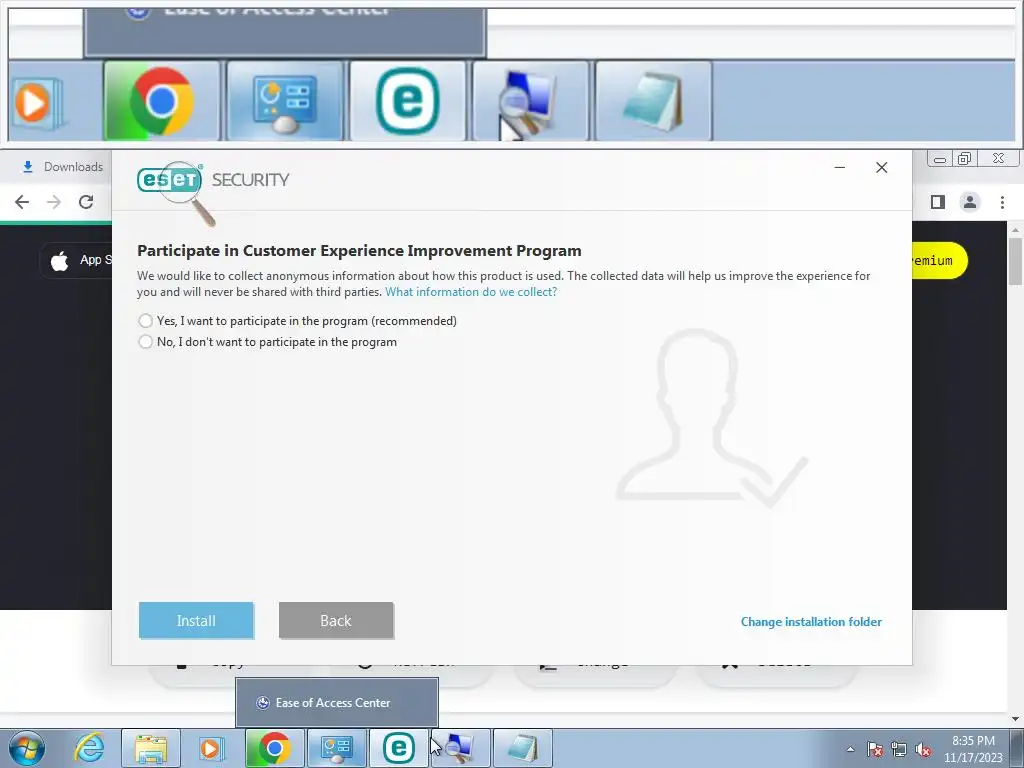1024x768 pixels.
Task: Click the muted volume tray icon
Action: [923, 749]
